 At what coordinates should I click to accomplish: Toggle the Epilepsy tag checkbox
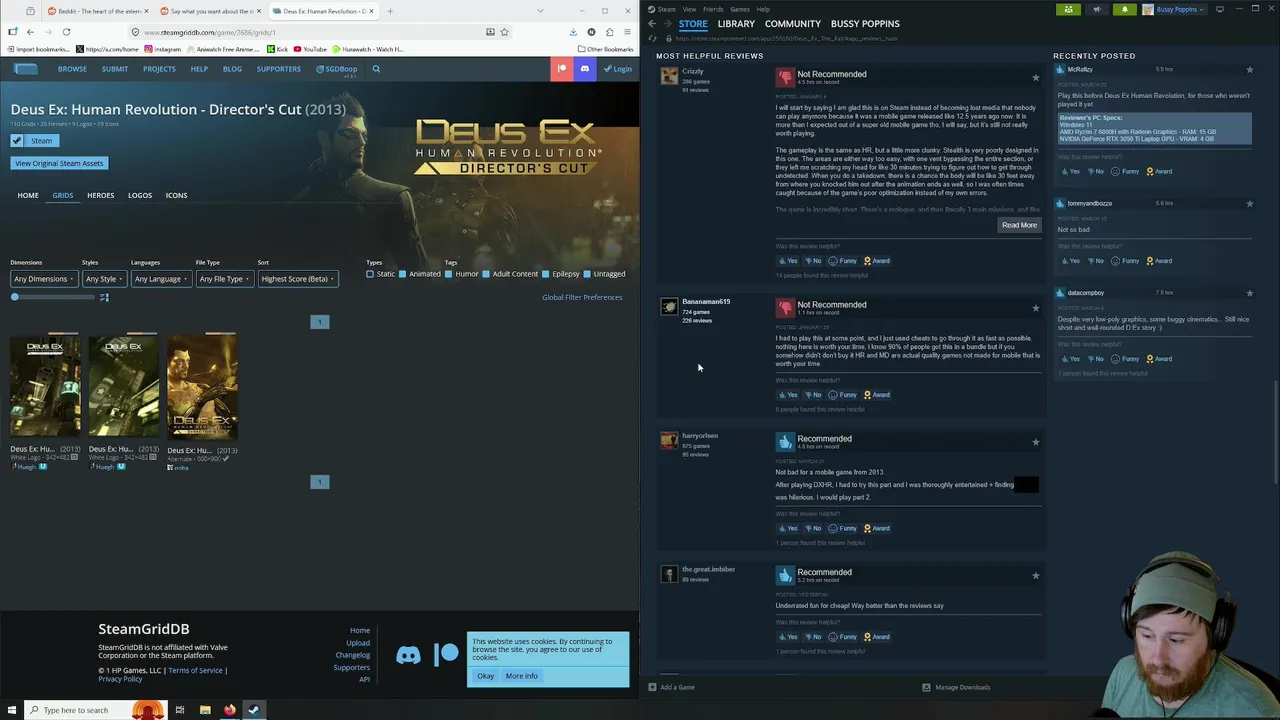(x=545, y=274)
